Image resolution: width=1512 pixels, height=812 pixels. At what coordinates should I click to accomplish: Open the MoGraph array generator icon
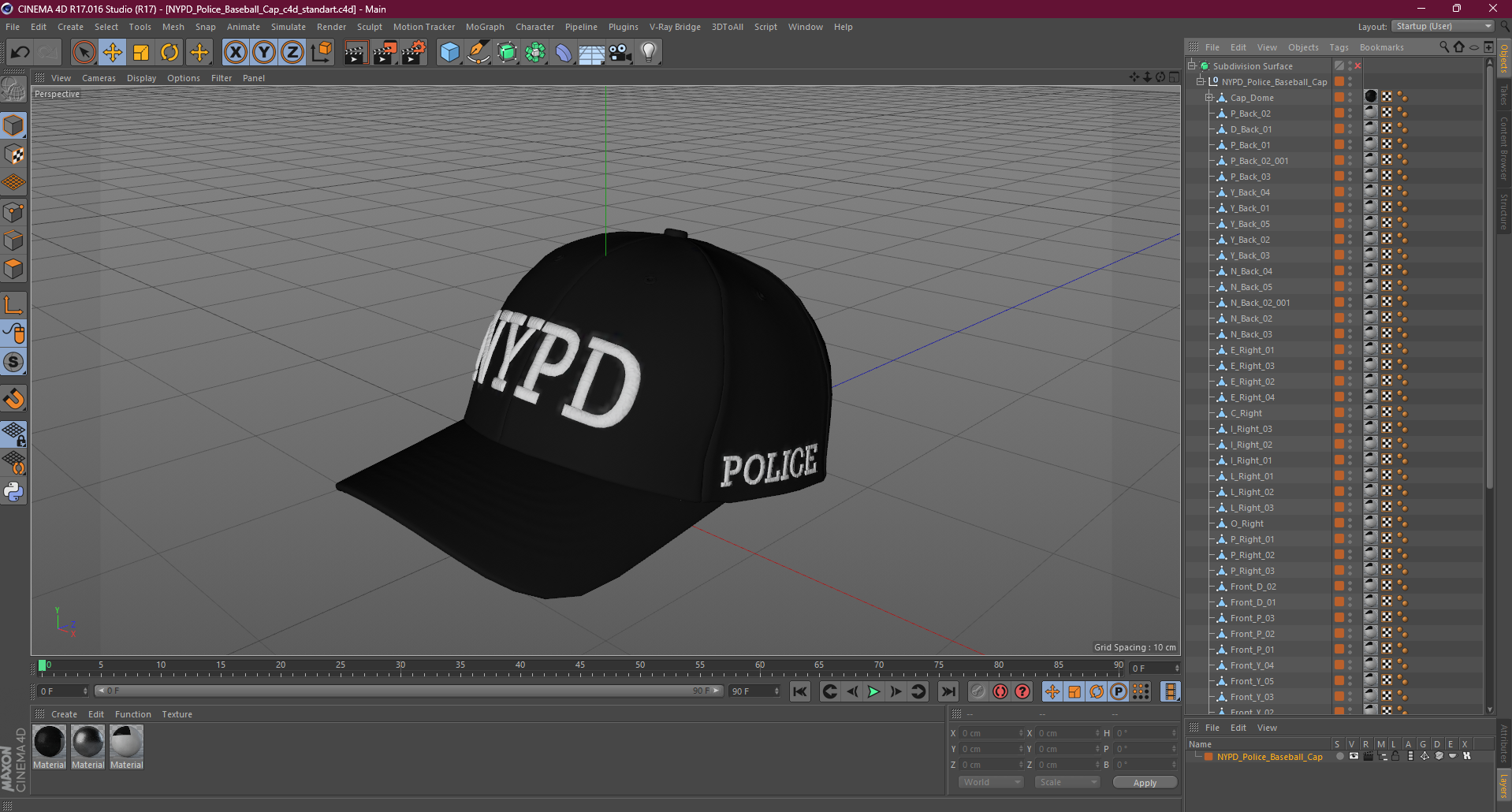coord(535,53)
